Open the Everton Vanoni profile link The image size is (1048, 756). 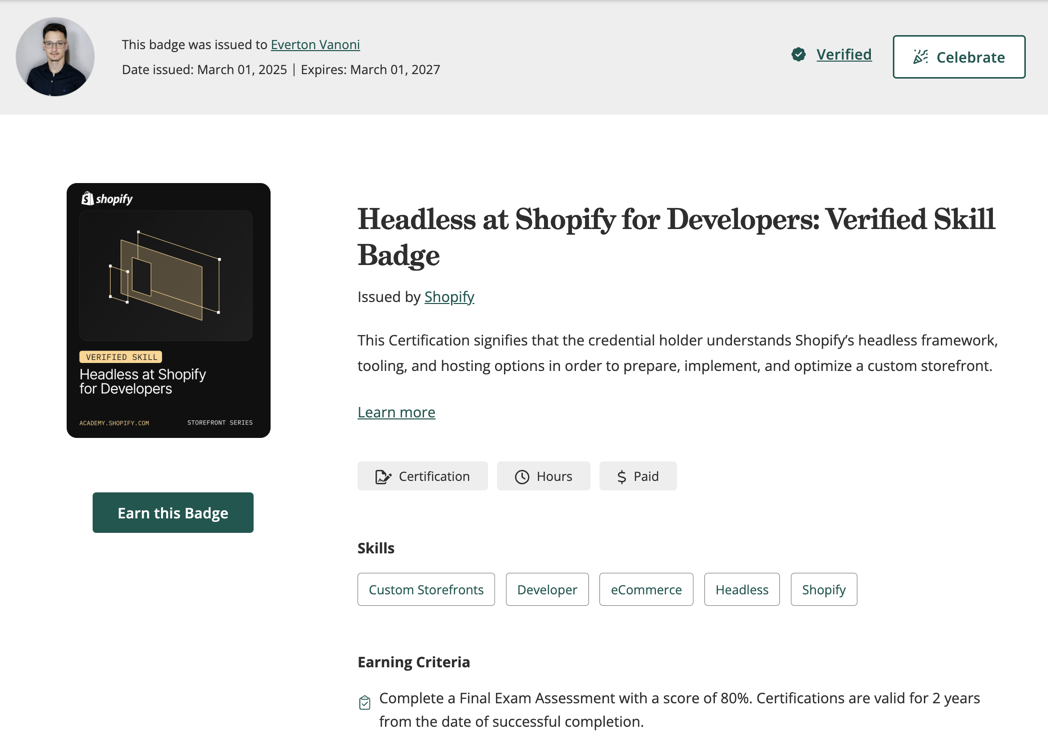click(315, 44)
